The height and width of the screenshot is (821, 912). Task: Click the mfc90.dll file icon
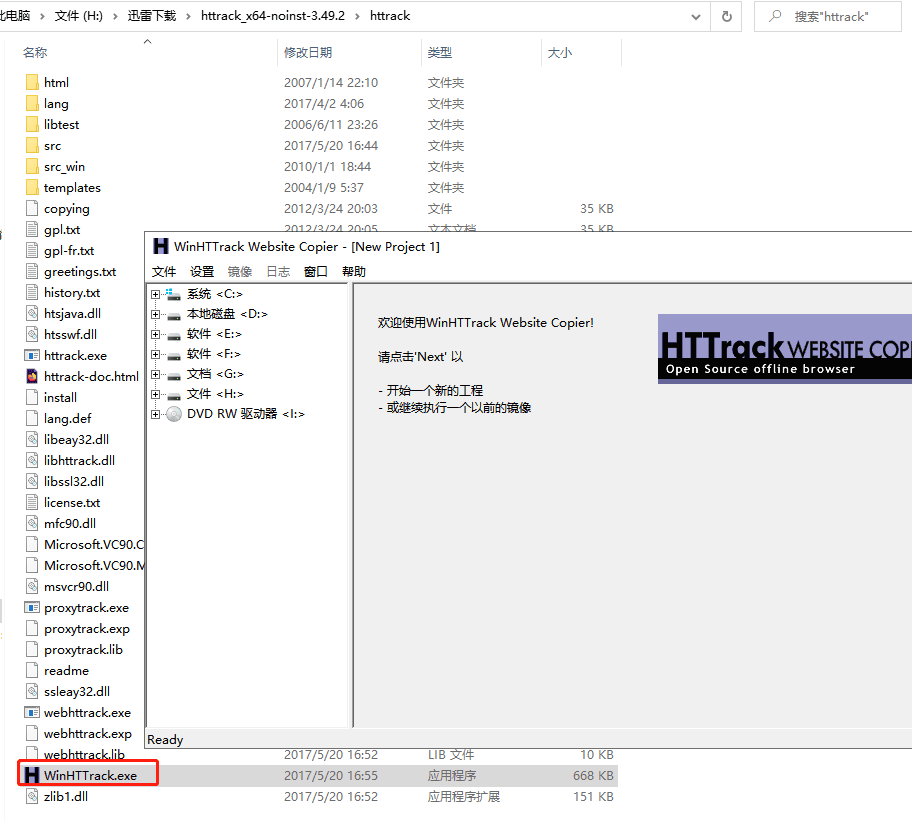click(x=33, y=523)
